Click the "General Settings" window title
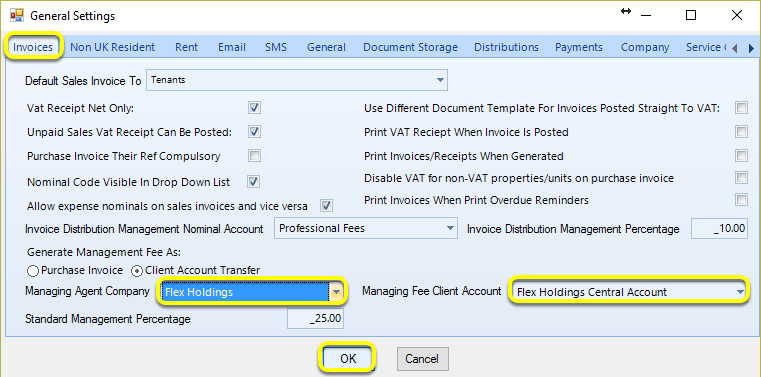Viewport: 761px width, 377px height. coord(73,16)
